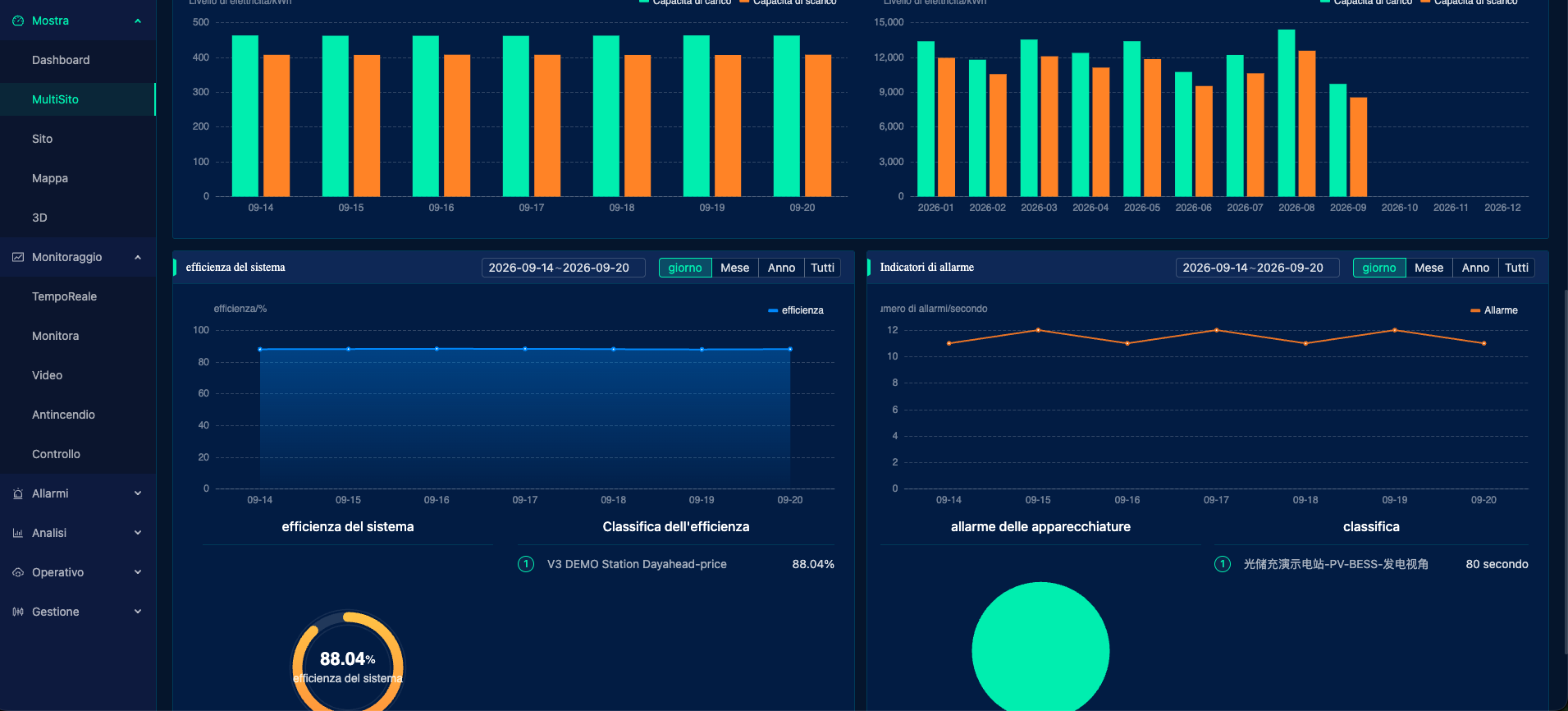Click the Gestione icon in sidebar

pyautogui.click(x=18, y=612)
